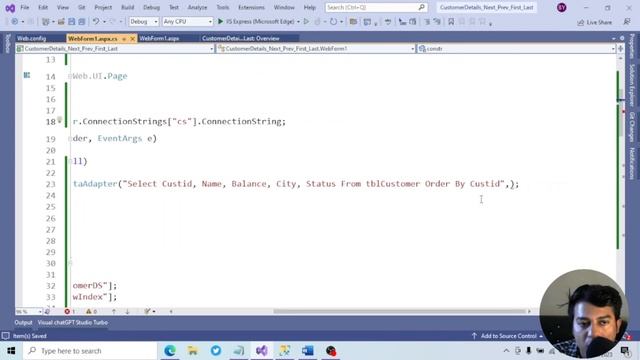Go to next issue down arrow
Screen dimensions: 640x360
click(127, 311)
